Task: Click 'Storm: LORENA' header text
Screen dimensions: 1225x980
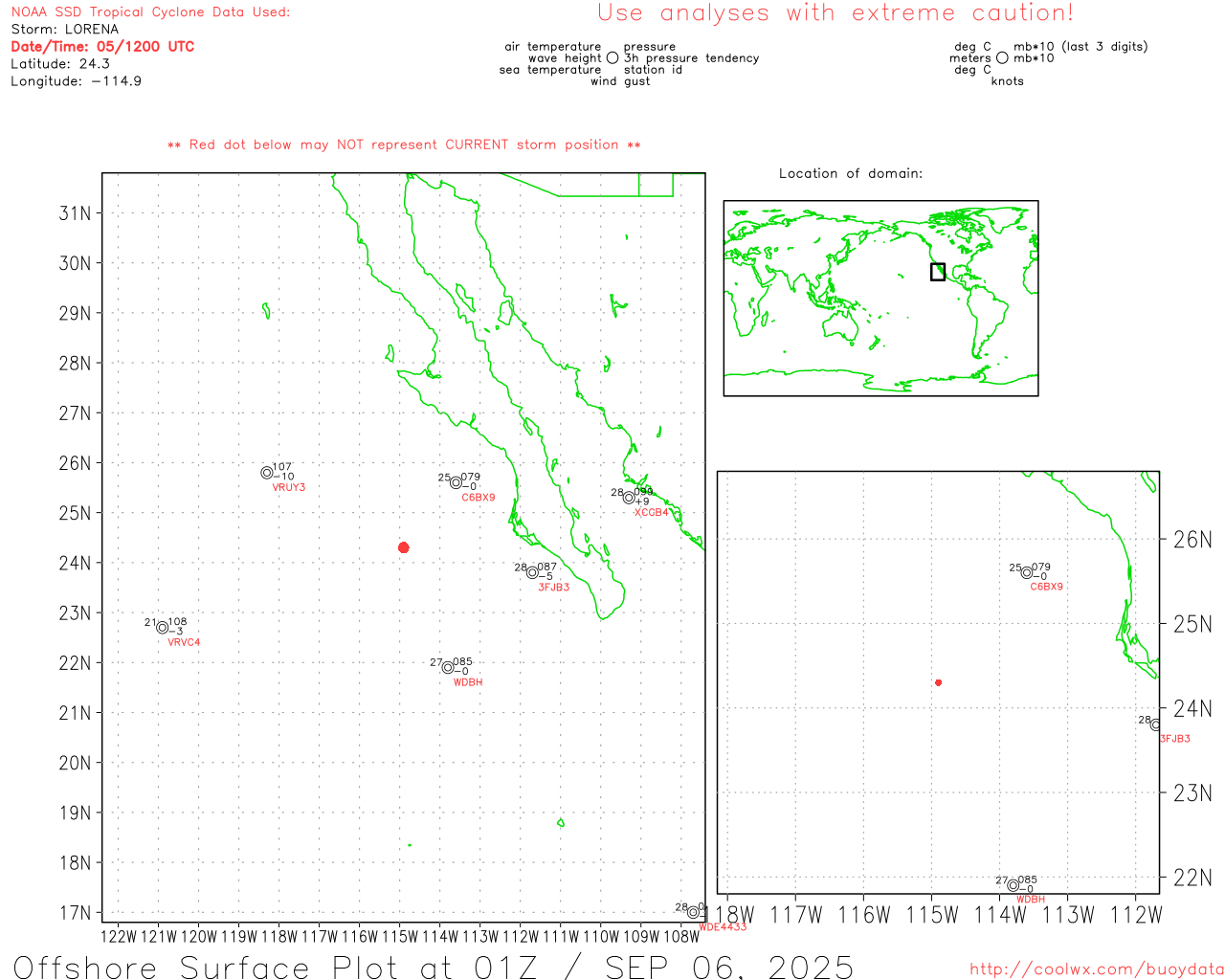Action: pos(65,29)
